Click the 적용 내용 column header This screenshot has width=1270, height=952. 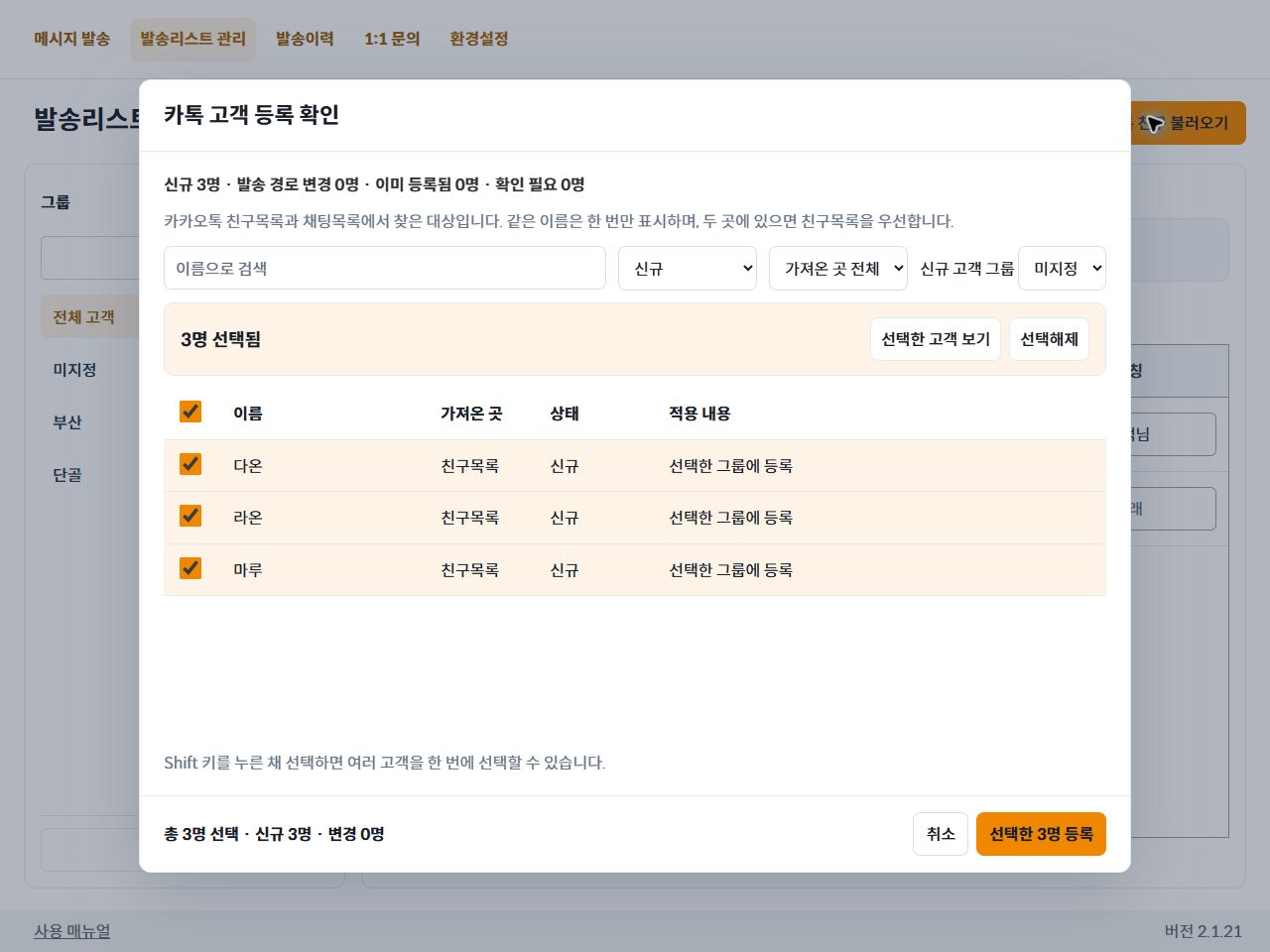click(699, 414)
